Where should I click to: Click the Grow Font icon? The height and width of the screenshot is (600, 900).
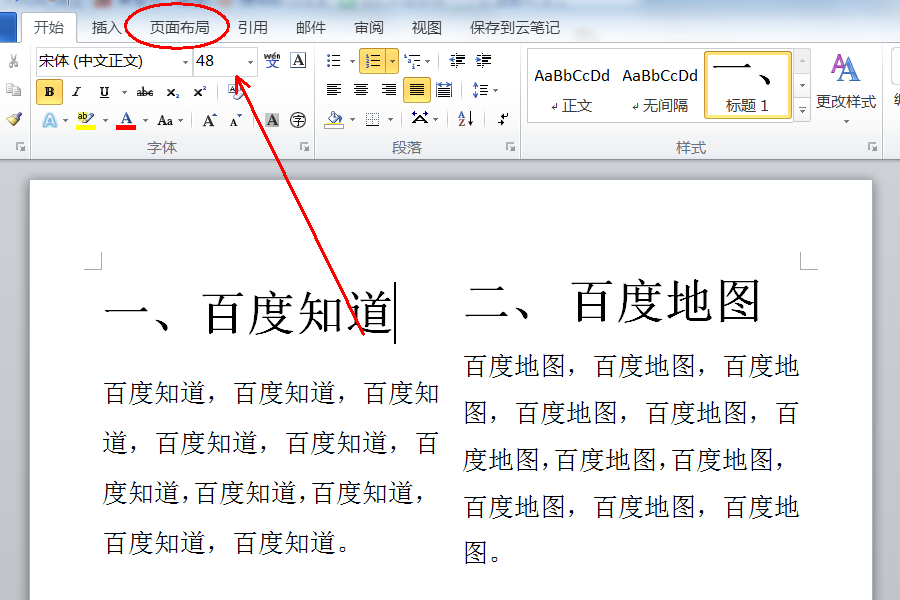point(210,120)
